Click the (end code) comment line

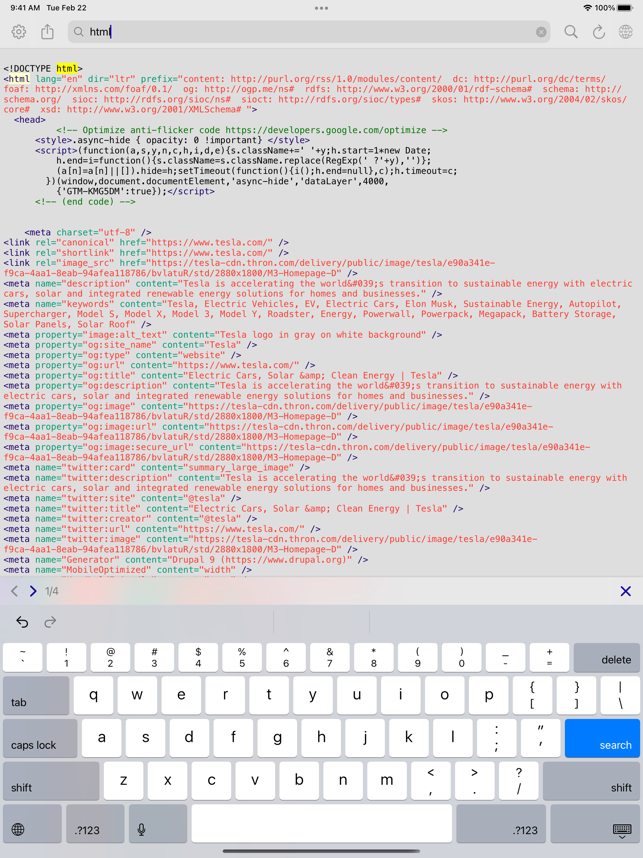click(85, 201)
